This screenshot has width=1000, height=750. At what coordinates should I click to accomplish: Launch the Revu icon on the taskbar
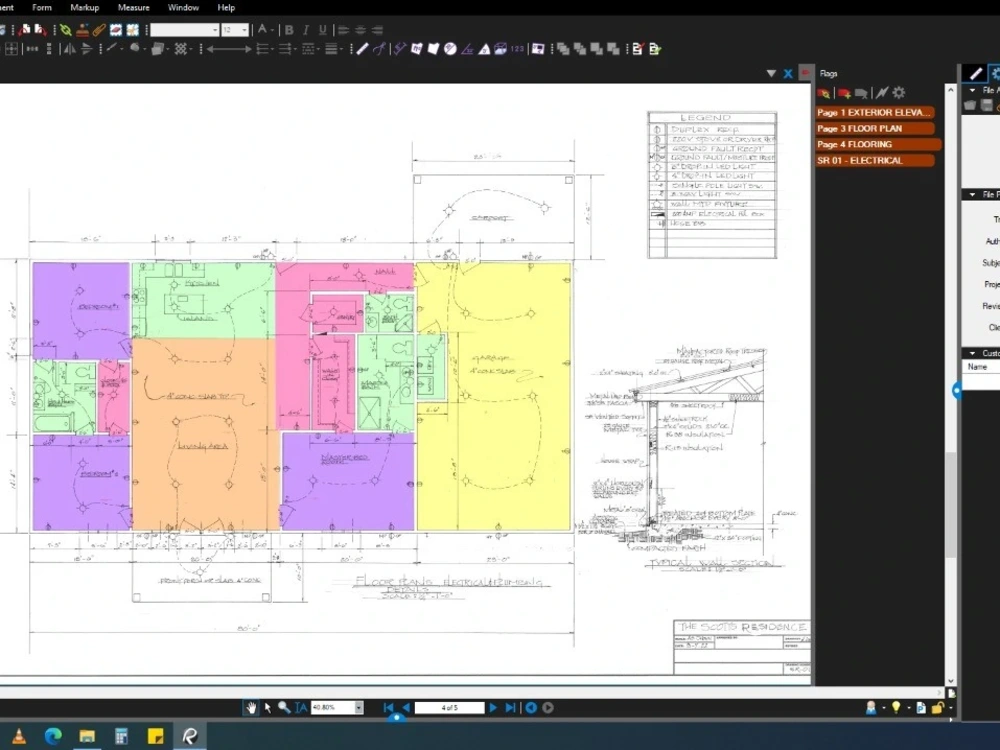pos(188,736)
